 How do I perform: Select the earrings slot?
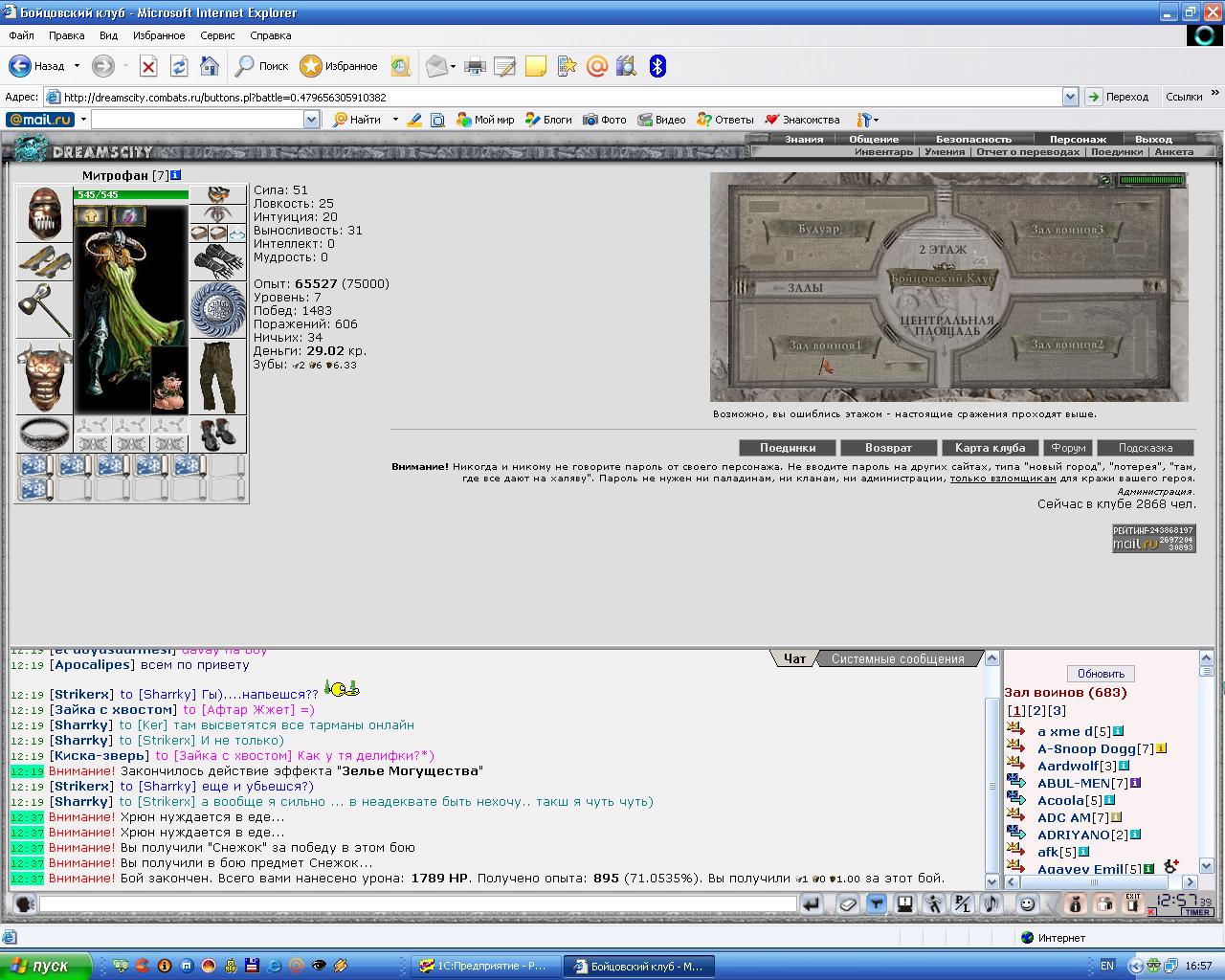click(218, 196)
